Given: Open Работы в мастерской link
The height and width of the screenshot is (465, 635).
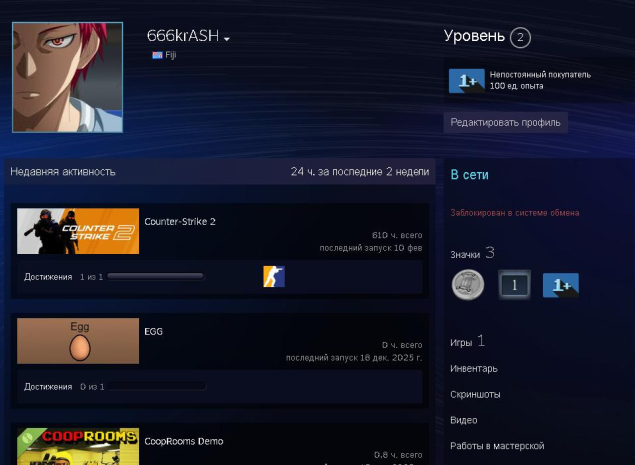Looking at the screenshot, I should (497, 445).
